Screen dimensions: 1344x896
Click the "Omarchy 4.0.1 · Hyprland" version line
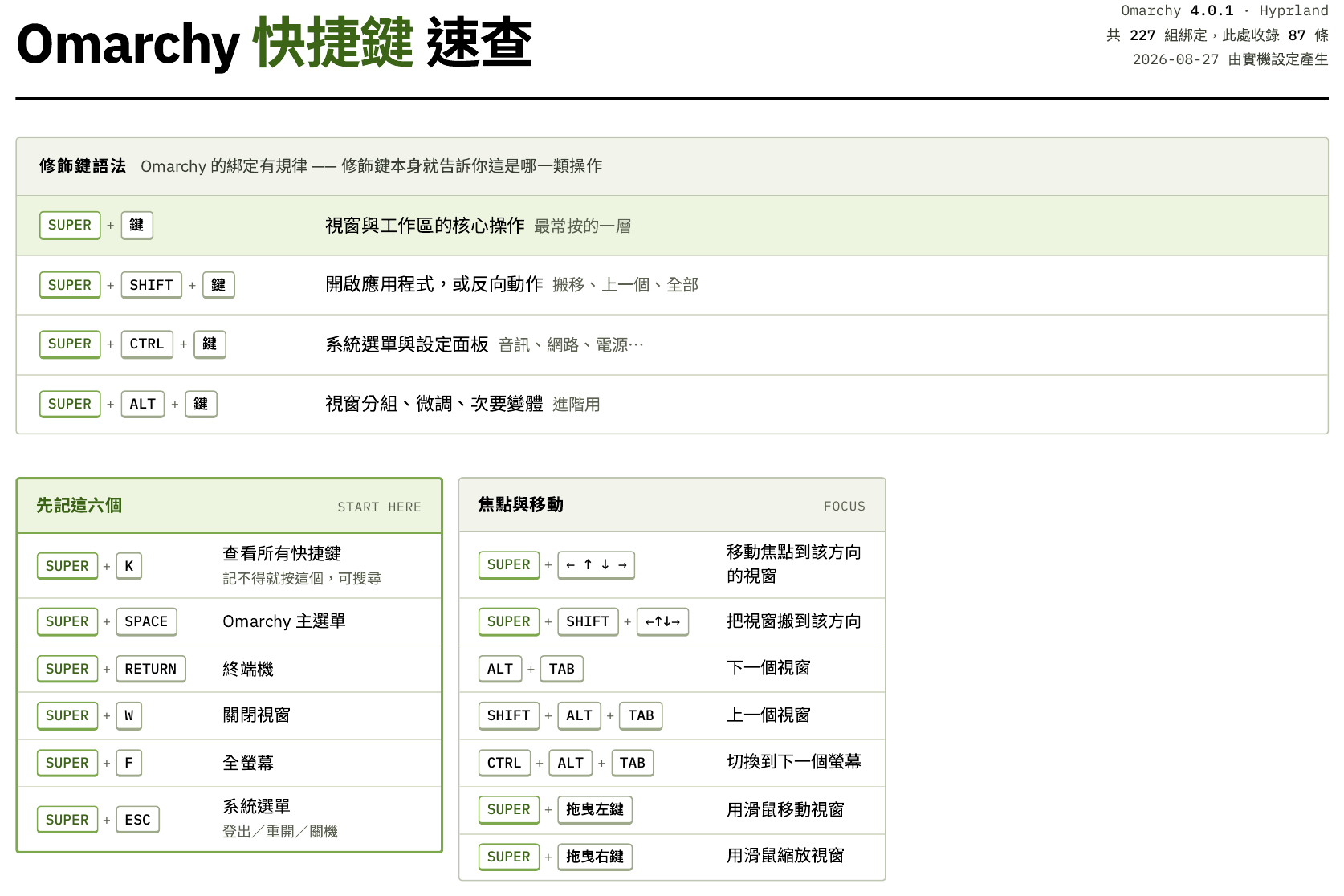(1224, 10)
